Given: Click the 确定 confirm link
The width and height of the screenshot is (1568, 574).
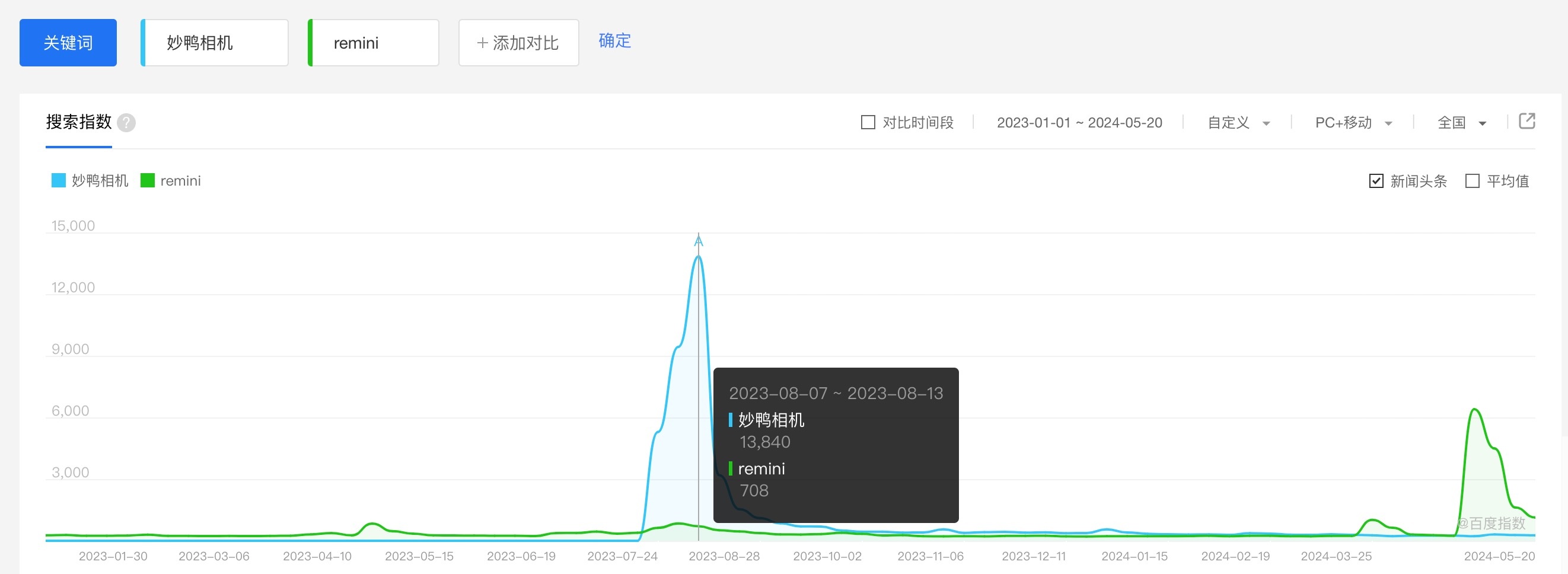Looking at the screenshot, I should click(614, 41).
